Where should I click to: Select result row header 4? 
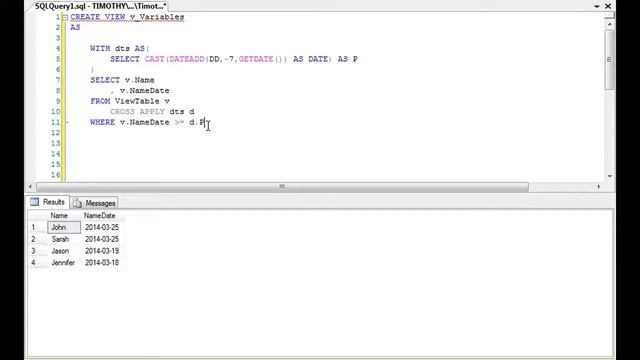[x=37, y=263]
